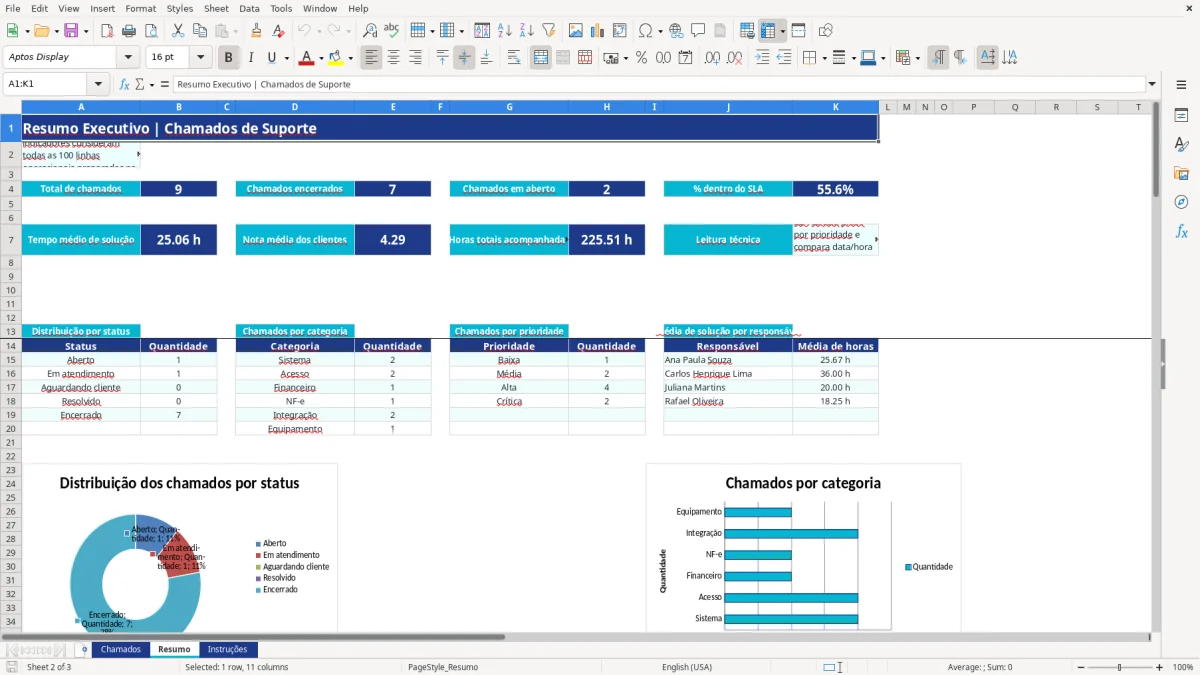Click the Export as PDF icon
Image resolution: width=1200 pixels, height=675 pixels.
(109, 31)
